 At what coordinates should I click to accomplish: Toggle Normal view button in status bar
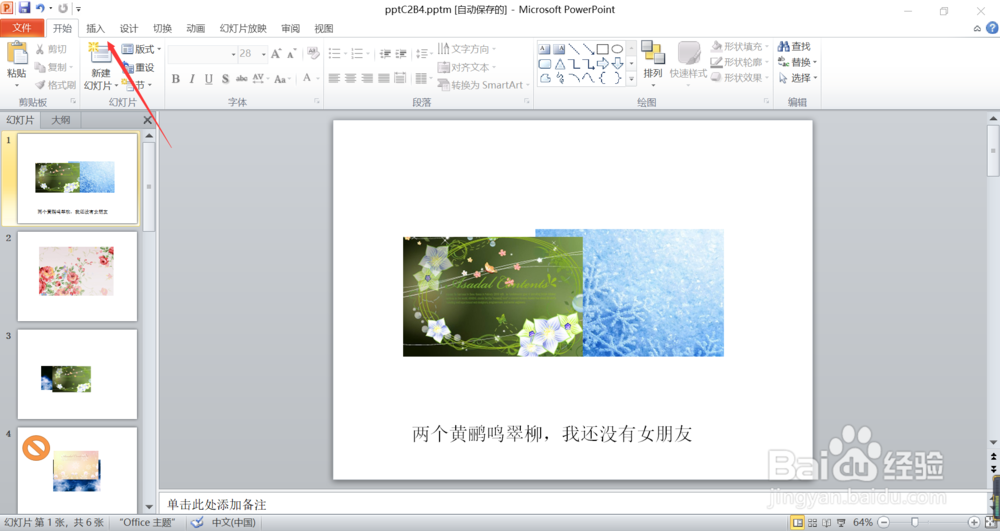(x=797, y=523)
